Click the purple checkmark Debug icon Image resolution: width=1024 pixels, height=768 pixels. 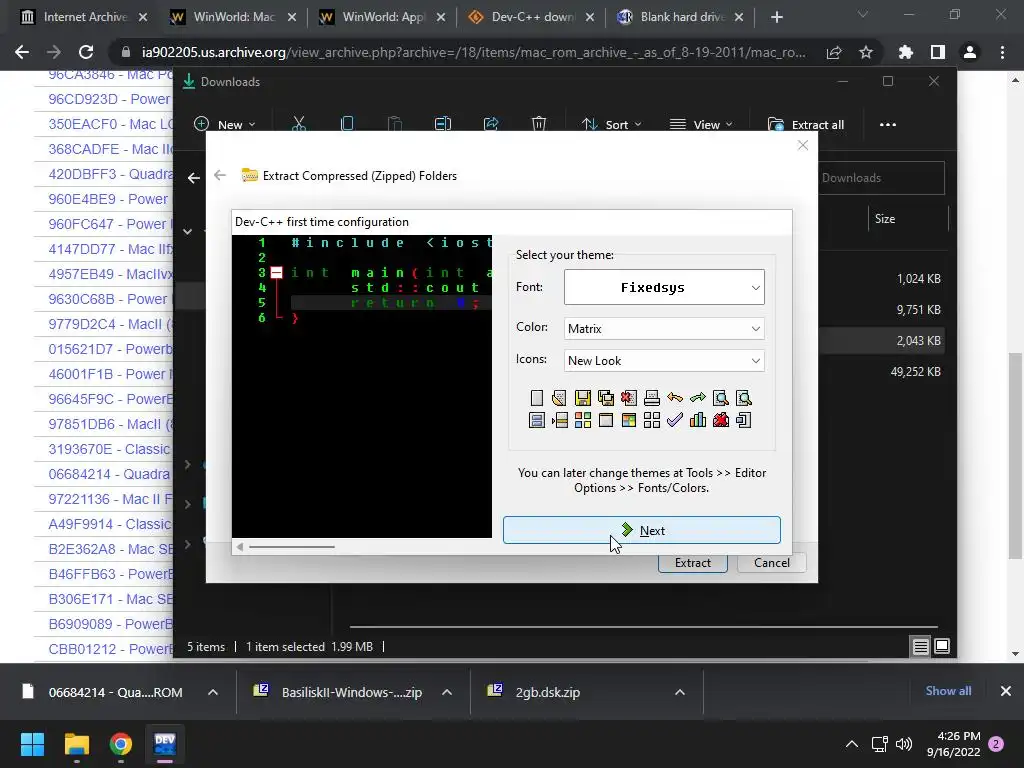675,420
